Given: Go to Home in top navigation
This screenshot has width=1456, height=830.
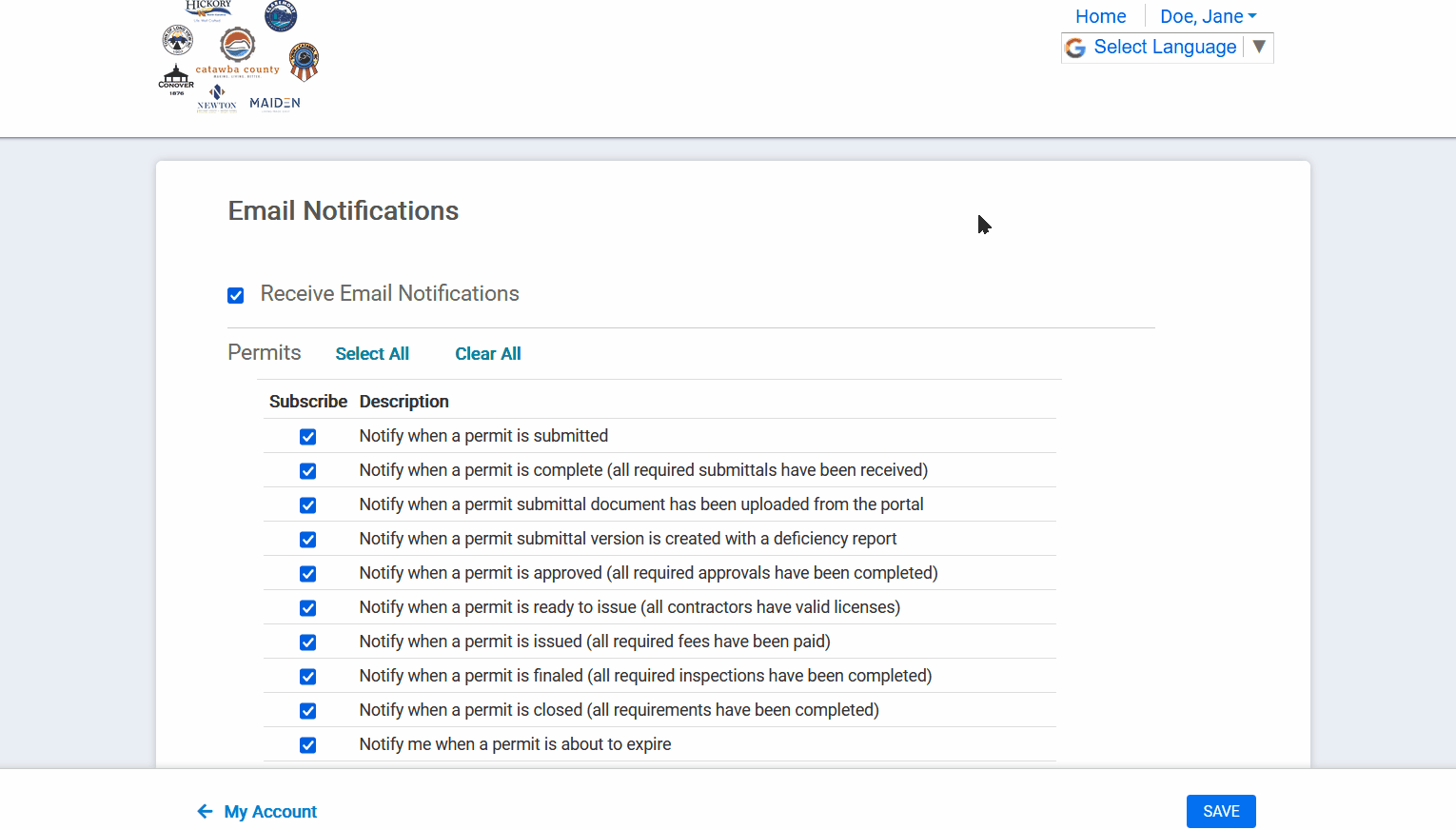Looking at the screenshot, I should [x=1100, y=16].
